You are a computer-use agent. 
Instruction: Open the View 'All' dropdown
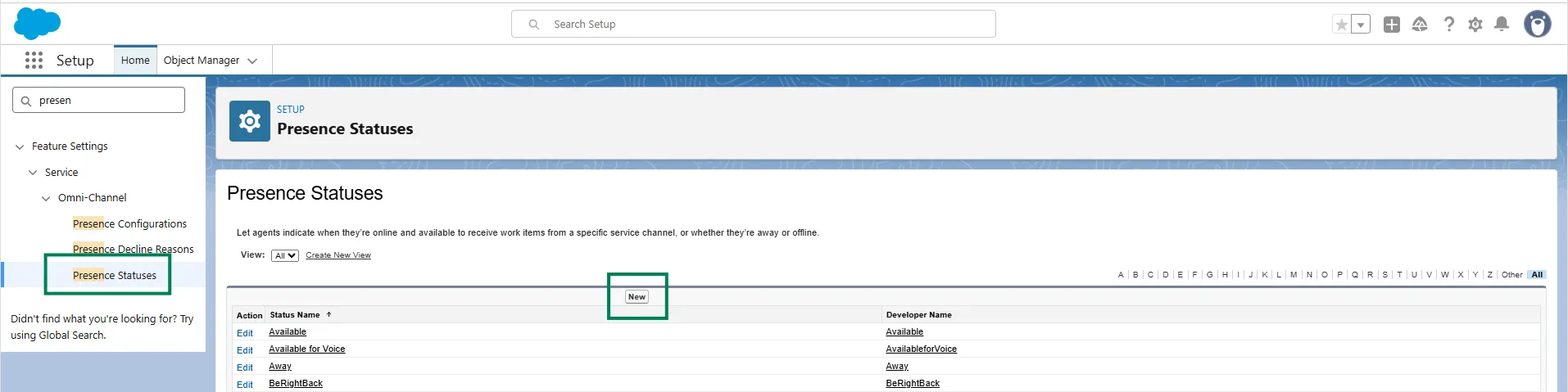(x=285, y=255)
